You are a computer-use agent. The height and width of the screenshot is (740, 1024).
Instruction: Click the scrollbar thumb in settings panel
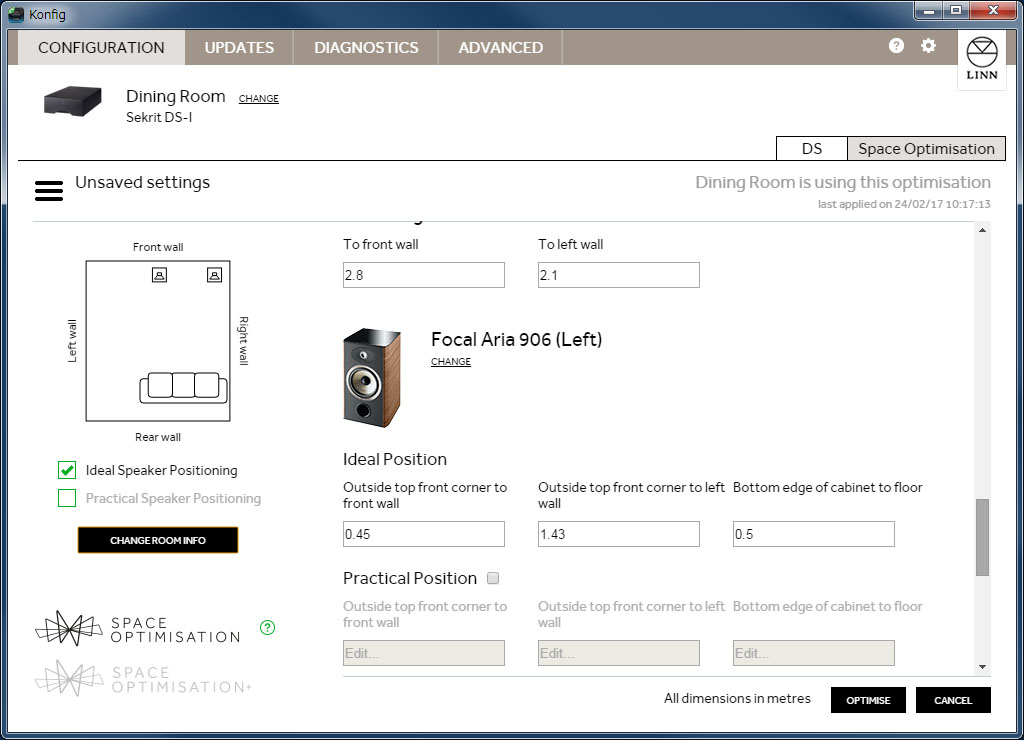click(982, 537)
